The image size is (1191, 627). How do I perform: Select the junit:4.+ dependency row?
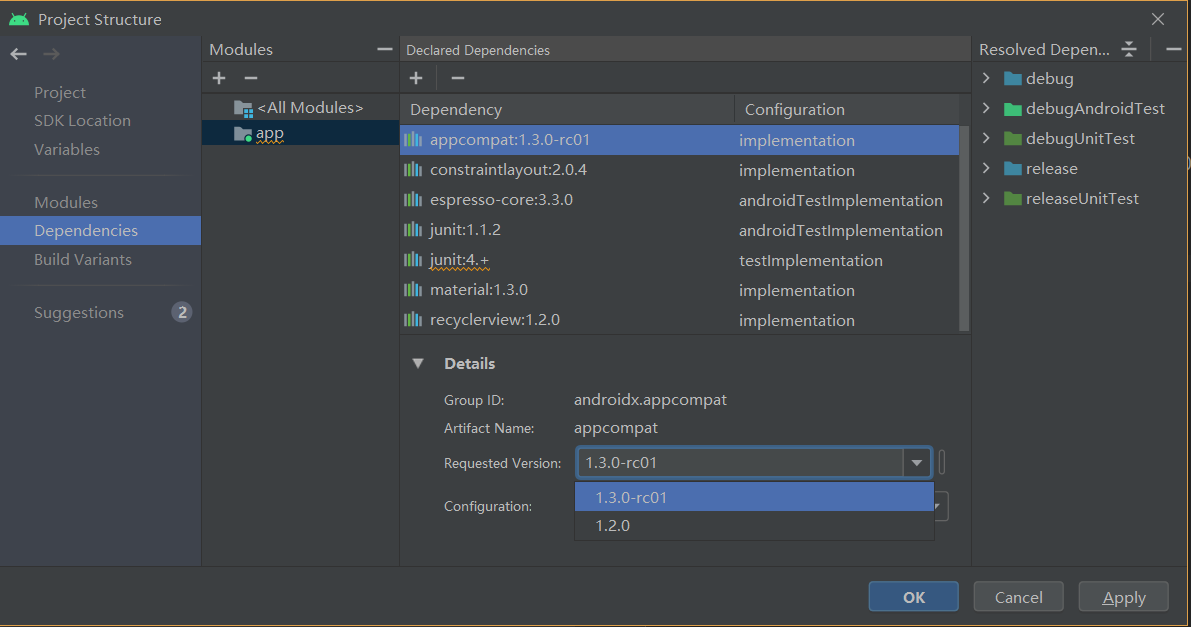click(x=680, y=260)
